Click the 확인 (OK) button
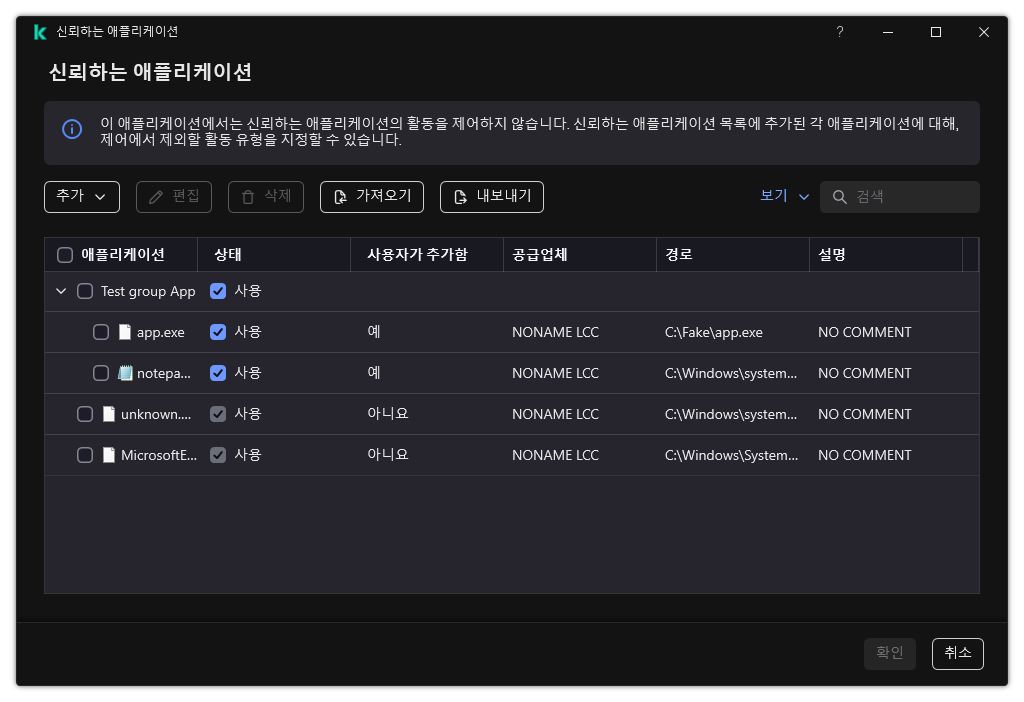 [x=889, y=653]
